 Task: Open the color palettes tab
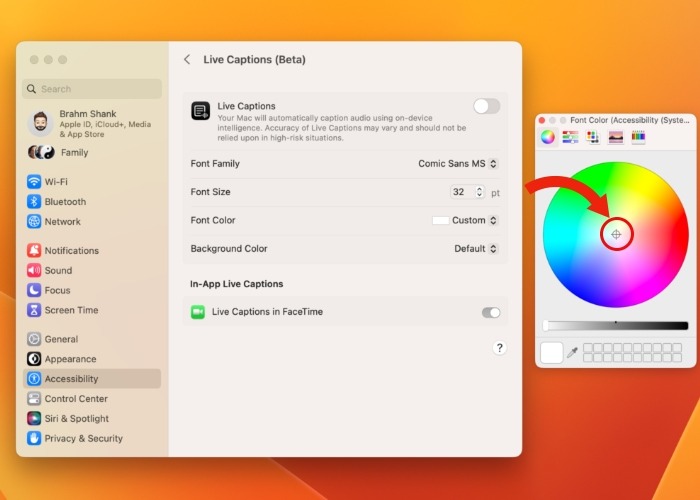point(593,137)
